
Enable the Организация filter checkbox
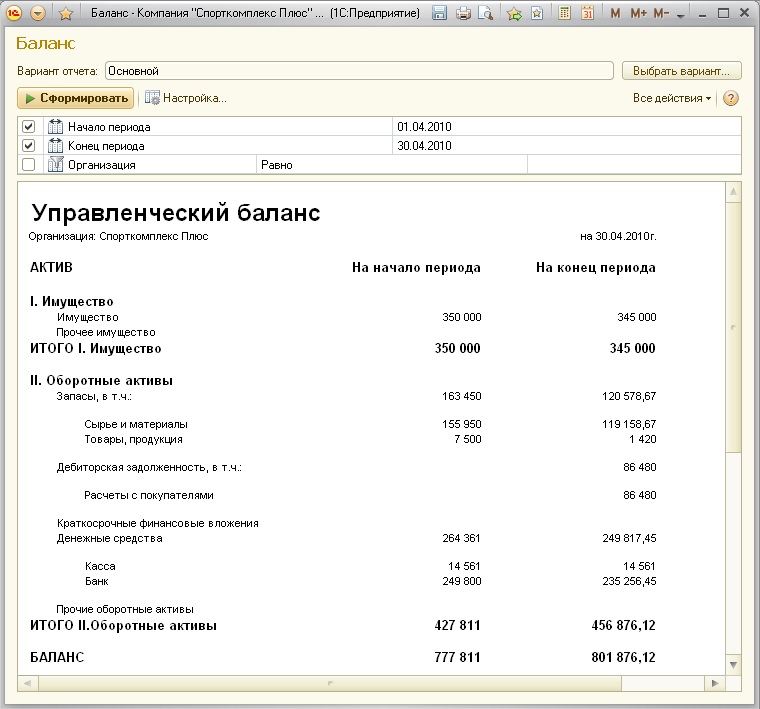(x=29, y=164)
